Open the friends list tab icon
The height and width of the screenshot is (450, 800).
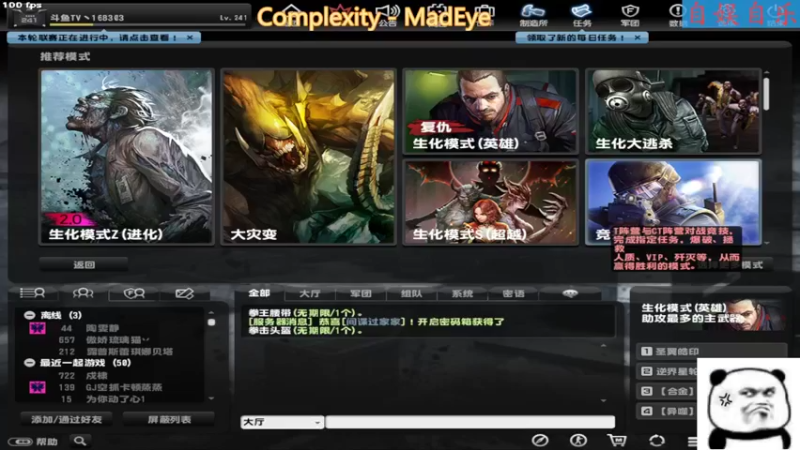32,293
